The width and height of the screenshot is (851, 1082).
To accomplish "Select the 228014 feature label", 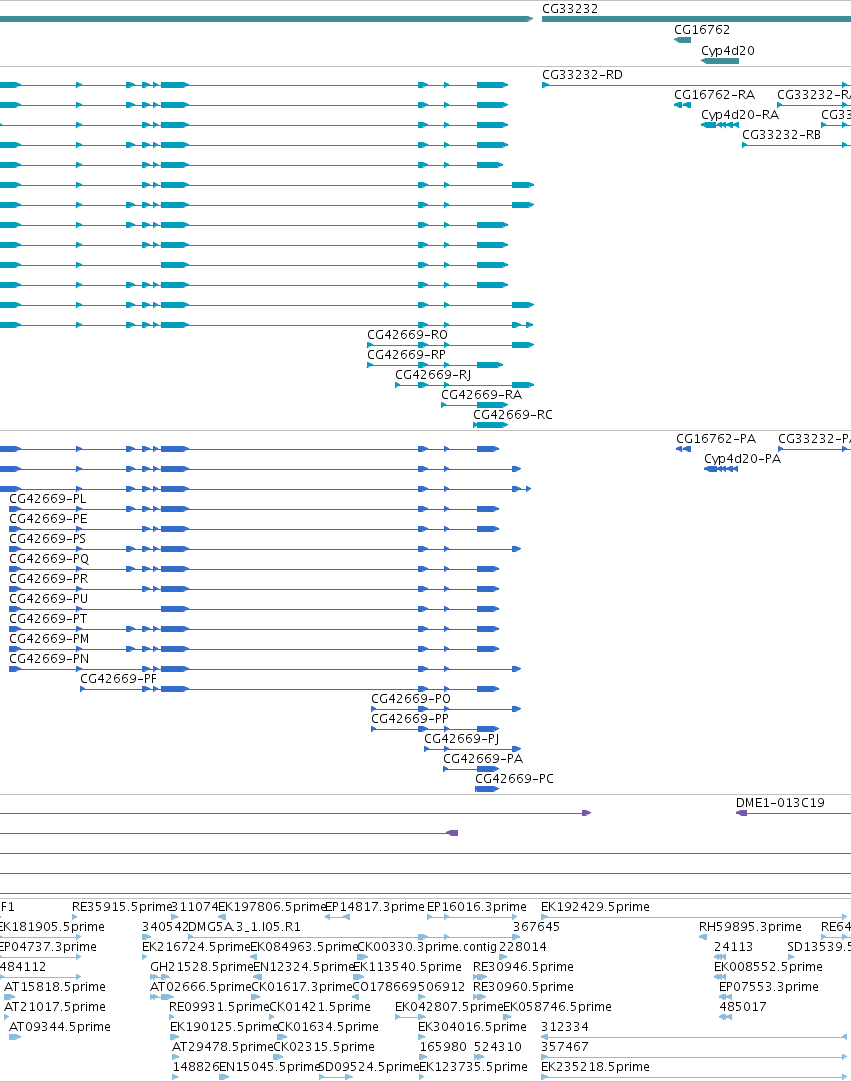I will (x=522, y=947).
